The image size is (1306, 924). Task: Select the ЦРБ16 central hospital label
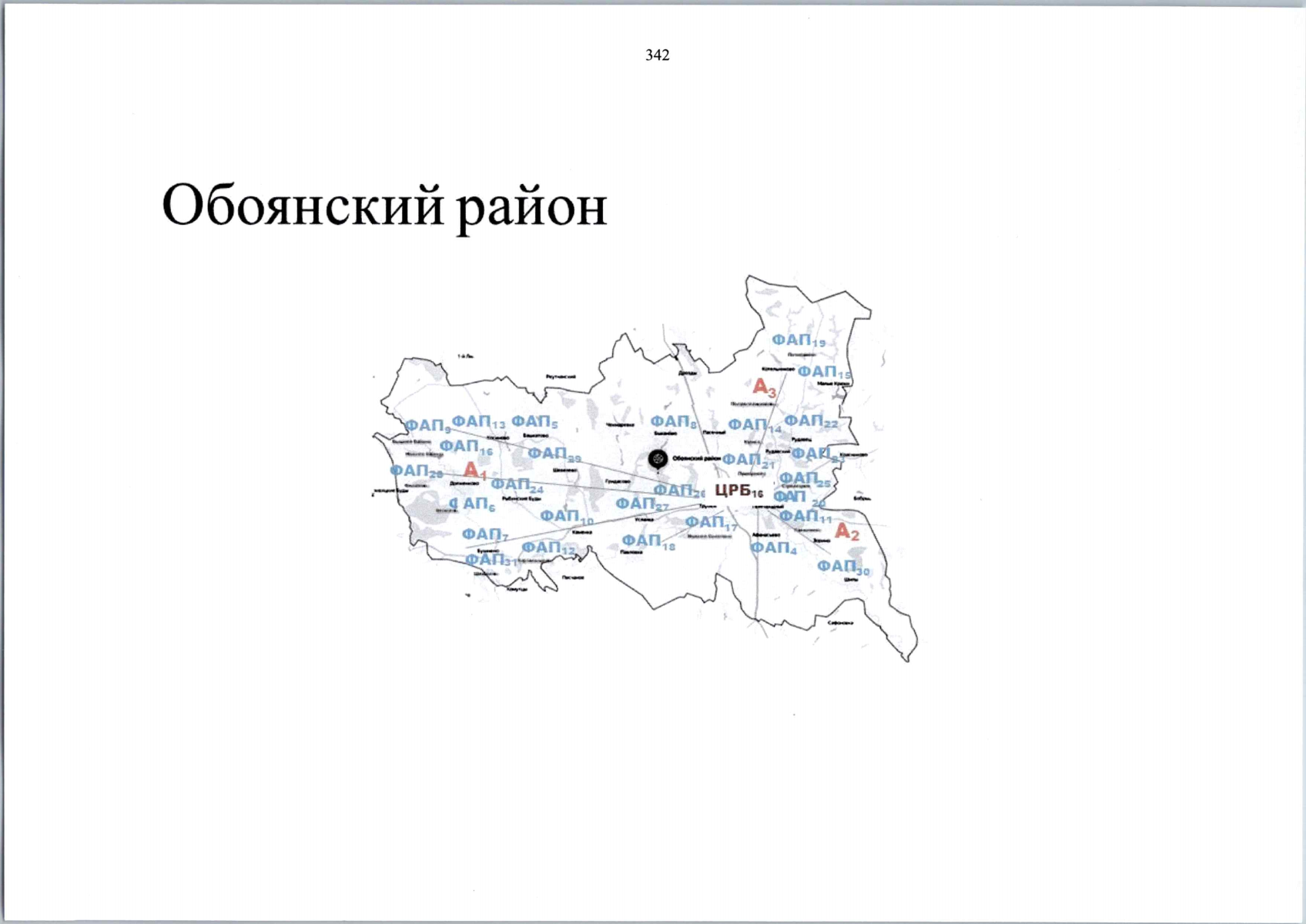pyautogui.click(x=736, y=490)
